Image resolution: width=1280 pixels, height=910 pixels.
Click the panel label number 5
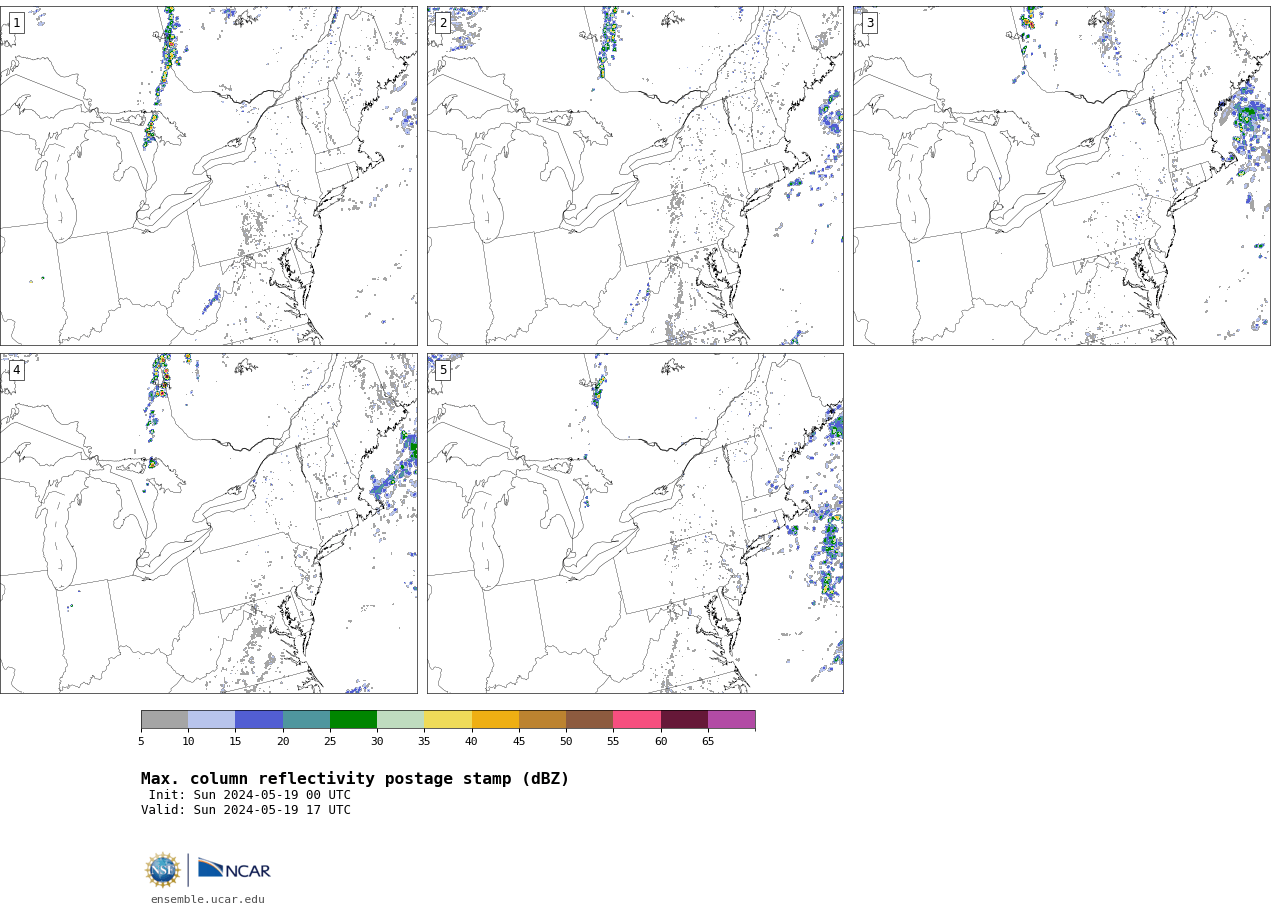coord(443,370)
